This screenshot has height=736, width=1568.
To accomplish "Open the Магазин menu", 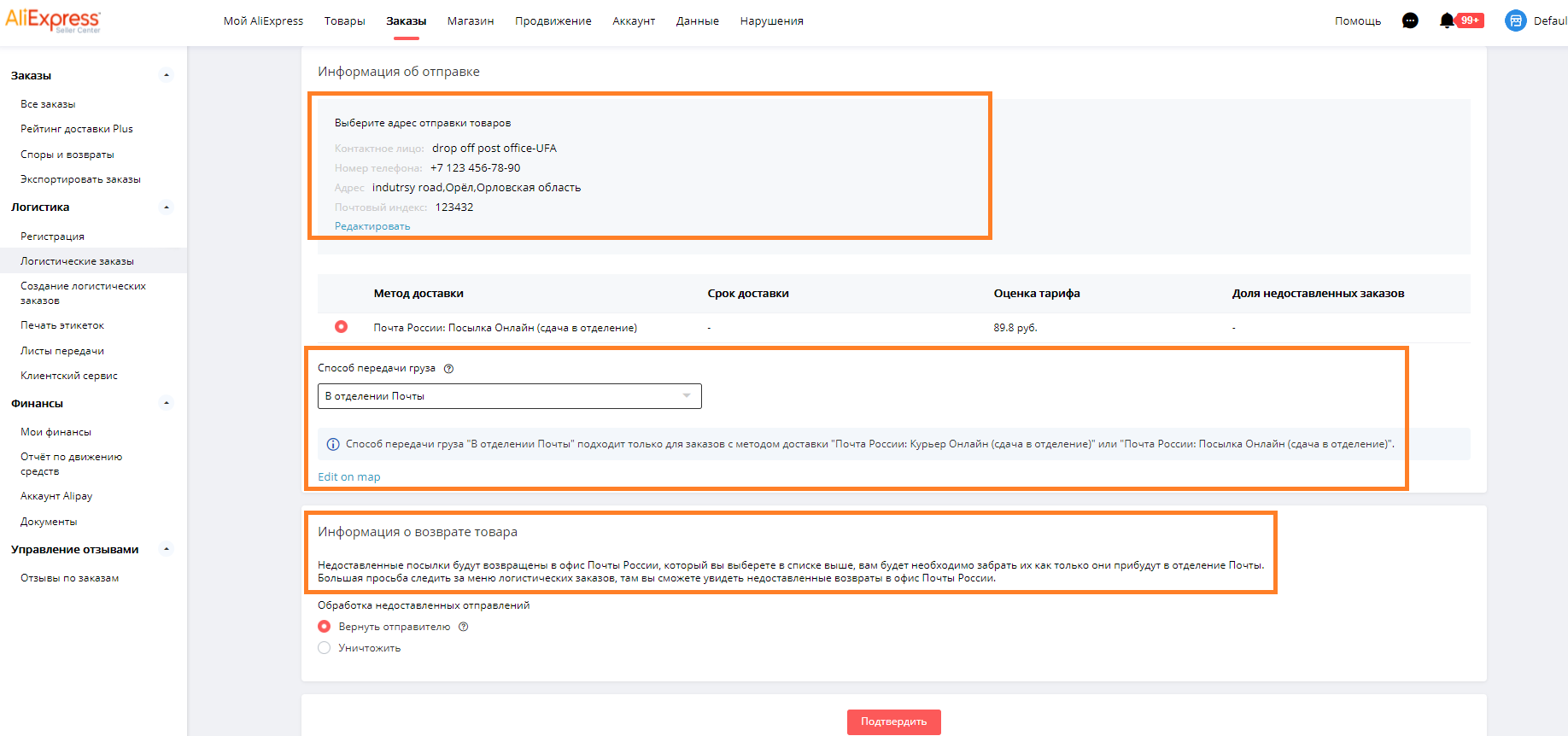I will (x=471, y=20).
